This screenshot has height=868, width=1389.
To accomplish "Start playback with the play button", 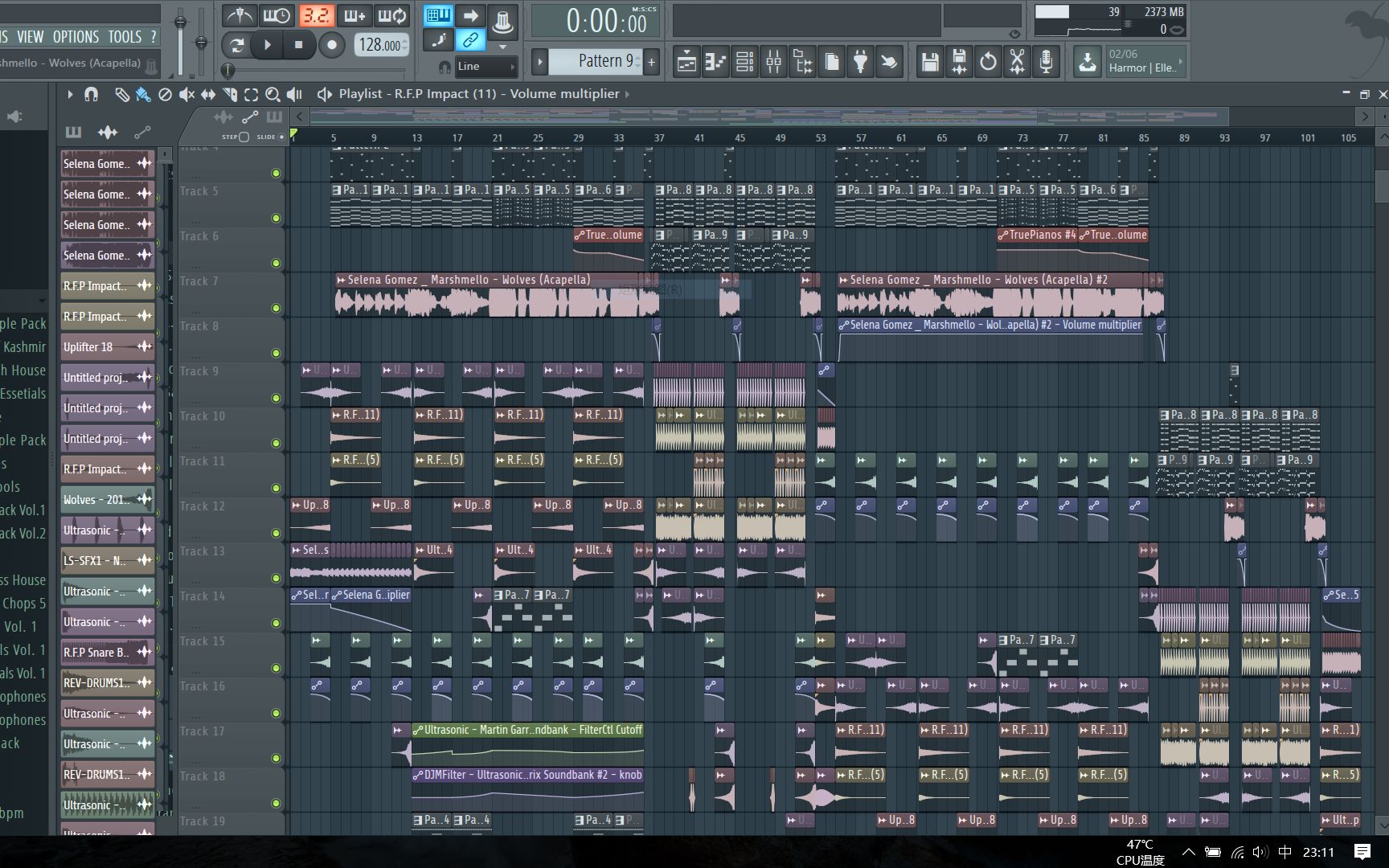I will click(268, 44).
